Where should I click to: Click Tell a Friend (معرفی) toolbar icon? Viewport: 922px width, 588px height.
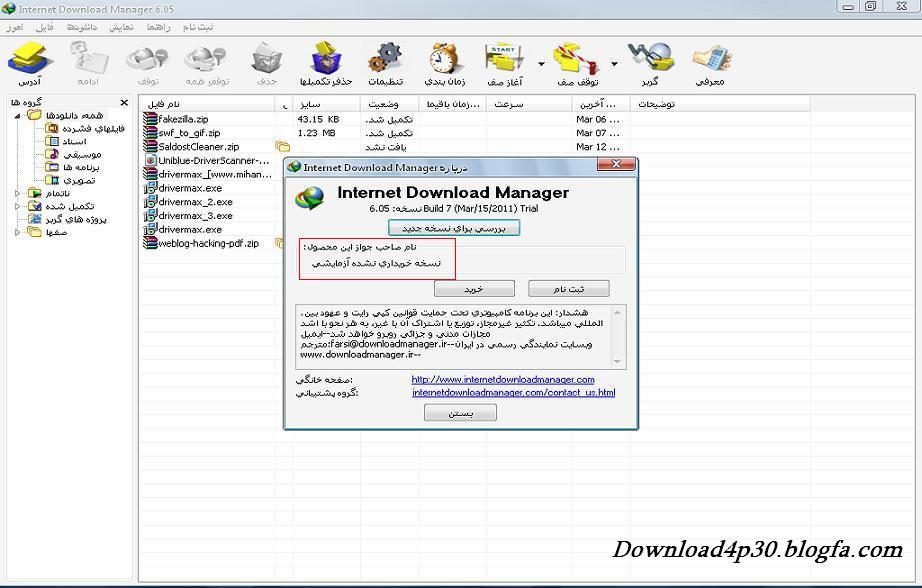[x=711, y=59]
